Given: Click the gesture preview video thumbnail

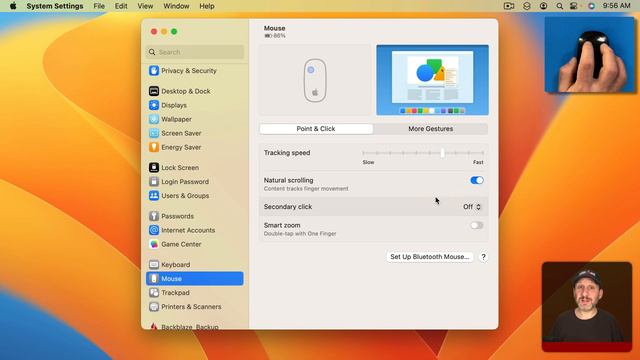Looking at the screenshot, I should coord(432,80).
